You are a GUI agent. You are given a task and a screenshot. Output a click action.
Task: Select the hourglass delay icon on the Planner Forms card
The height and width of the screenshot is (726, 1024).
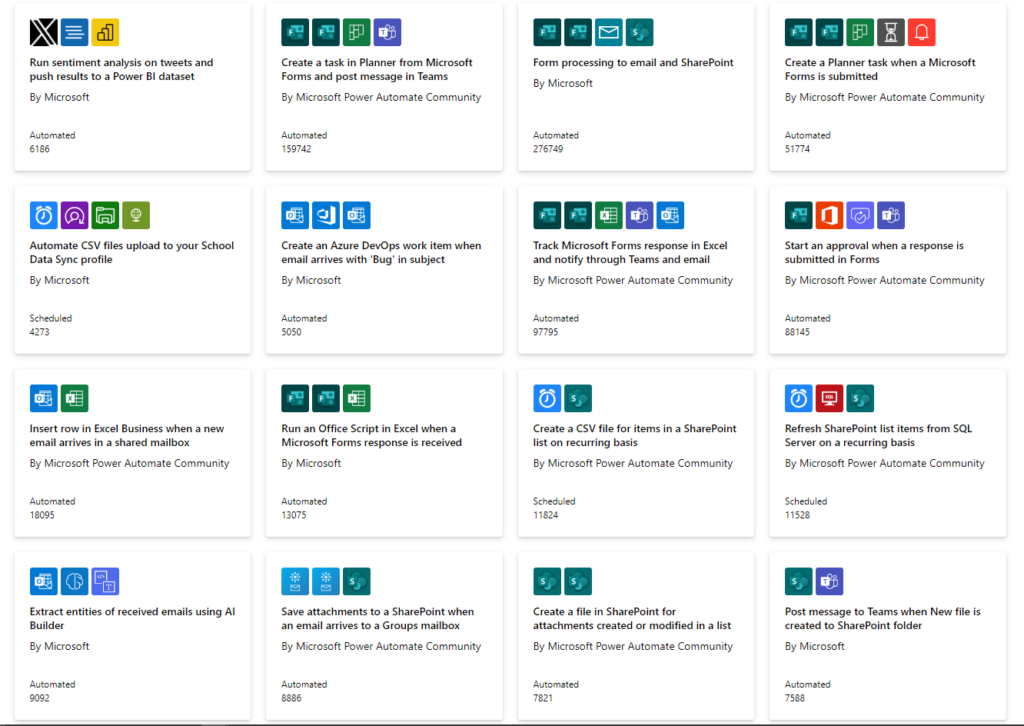pos(890,32)
